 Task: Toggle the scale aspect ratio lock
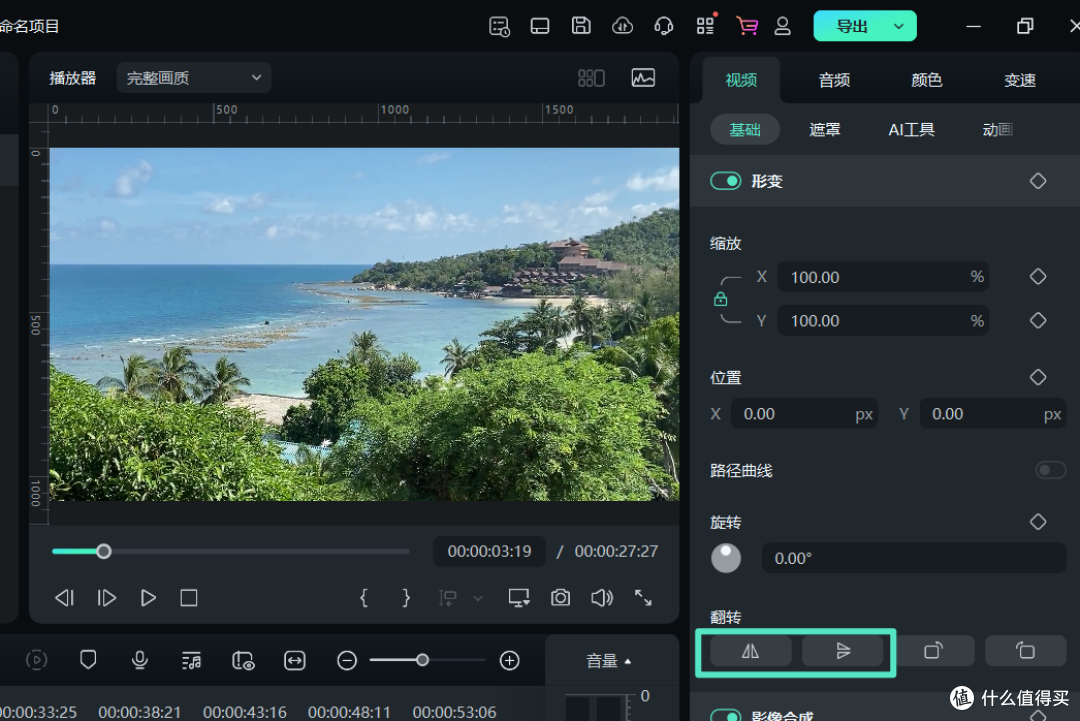pos(720,299)
